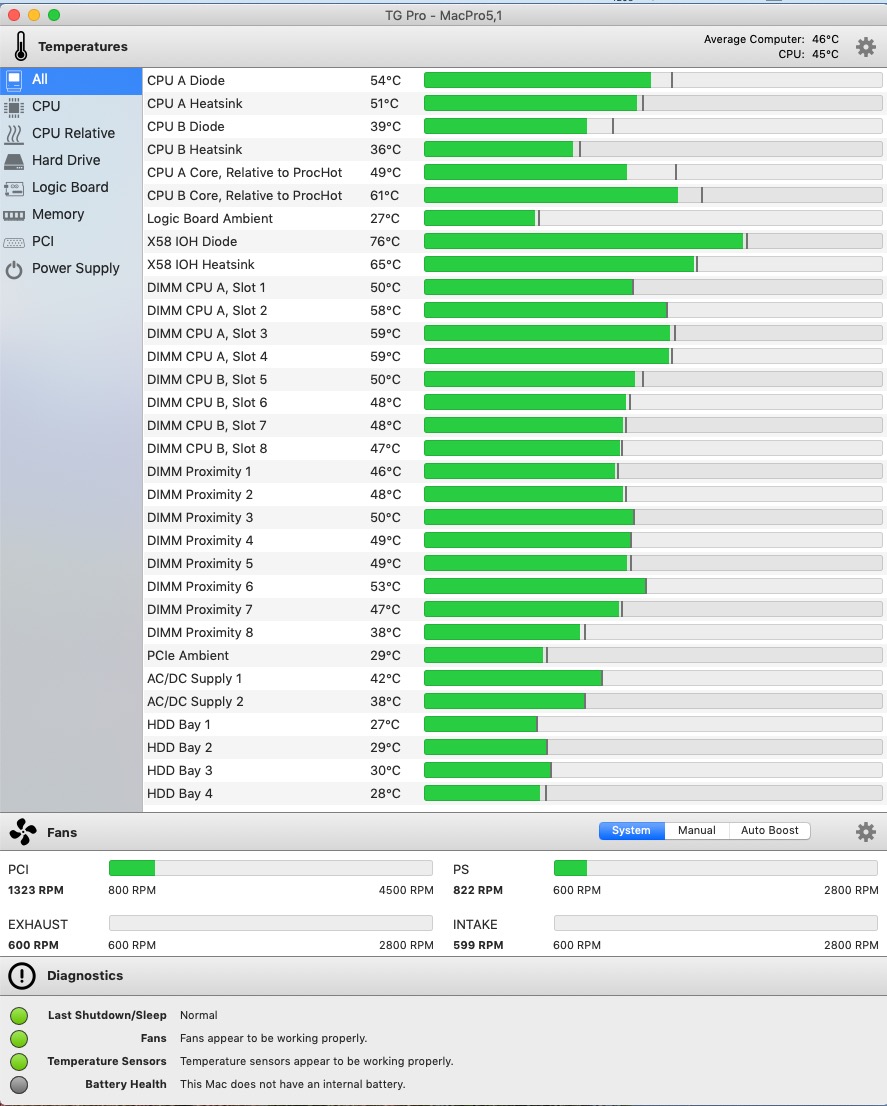Click green status light for Temperature Sensors
Image resolution: width=887 pixels, height=1106 pixels.
[19, 1061]
